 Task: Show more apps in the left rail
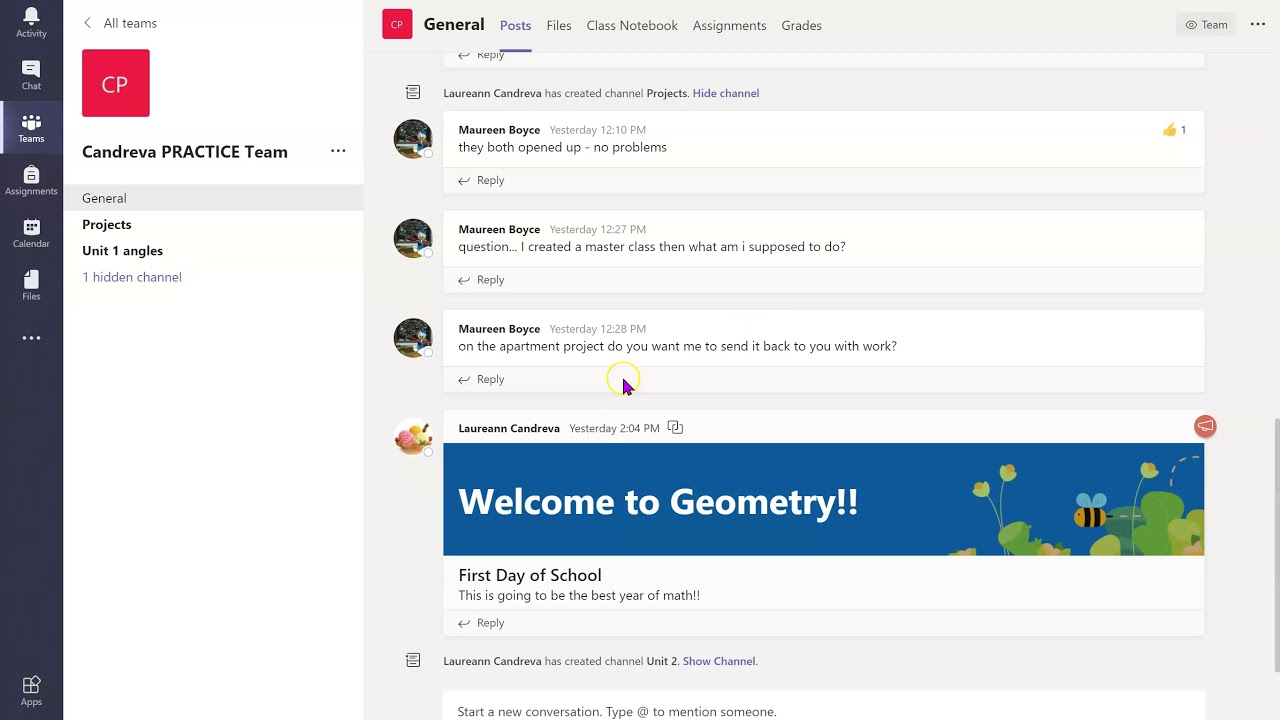(x=31, y=338)
